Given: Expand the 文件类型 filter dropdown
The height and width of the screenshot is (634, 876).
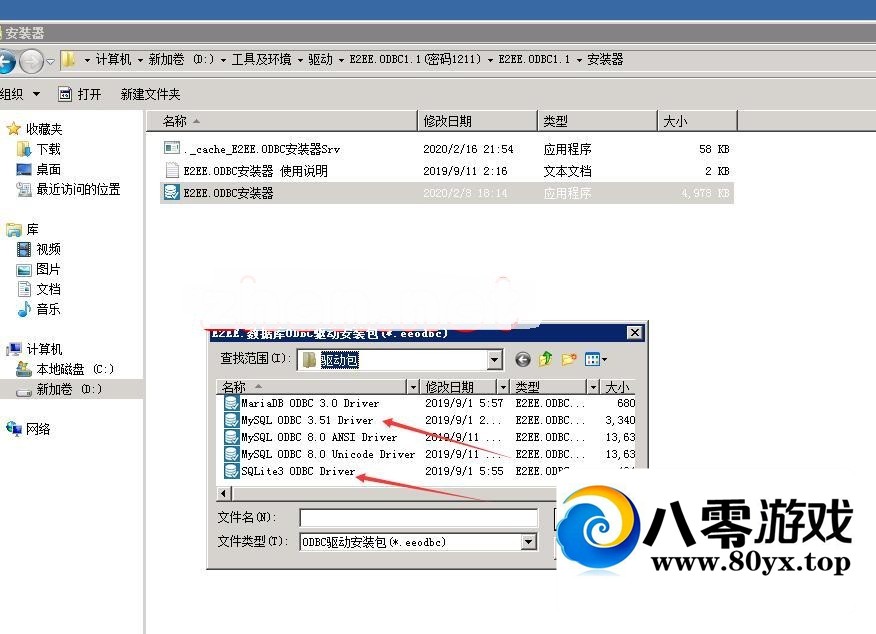Looking at the screenshot, I should coord(528,542).
